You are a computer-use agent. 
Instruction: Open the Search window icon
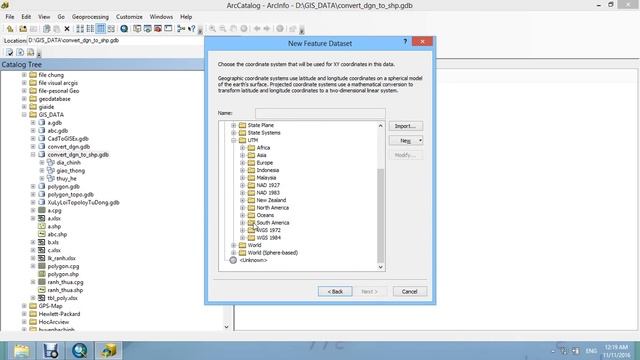(x=147, y=29)
